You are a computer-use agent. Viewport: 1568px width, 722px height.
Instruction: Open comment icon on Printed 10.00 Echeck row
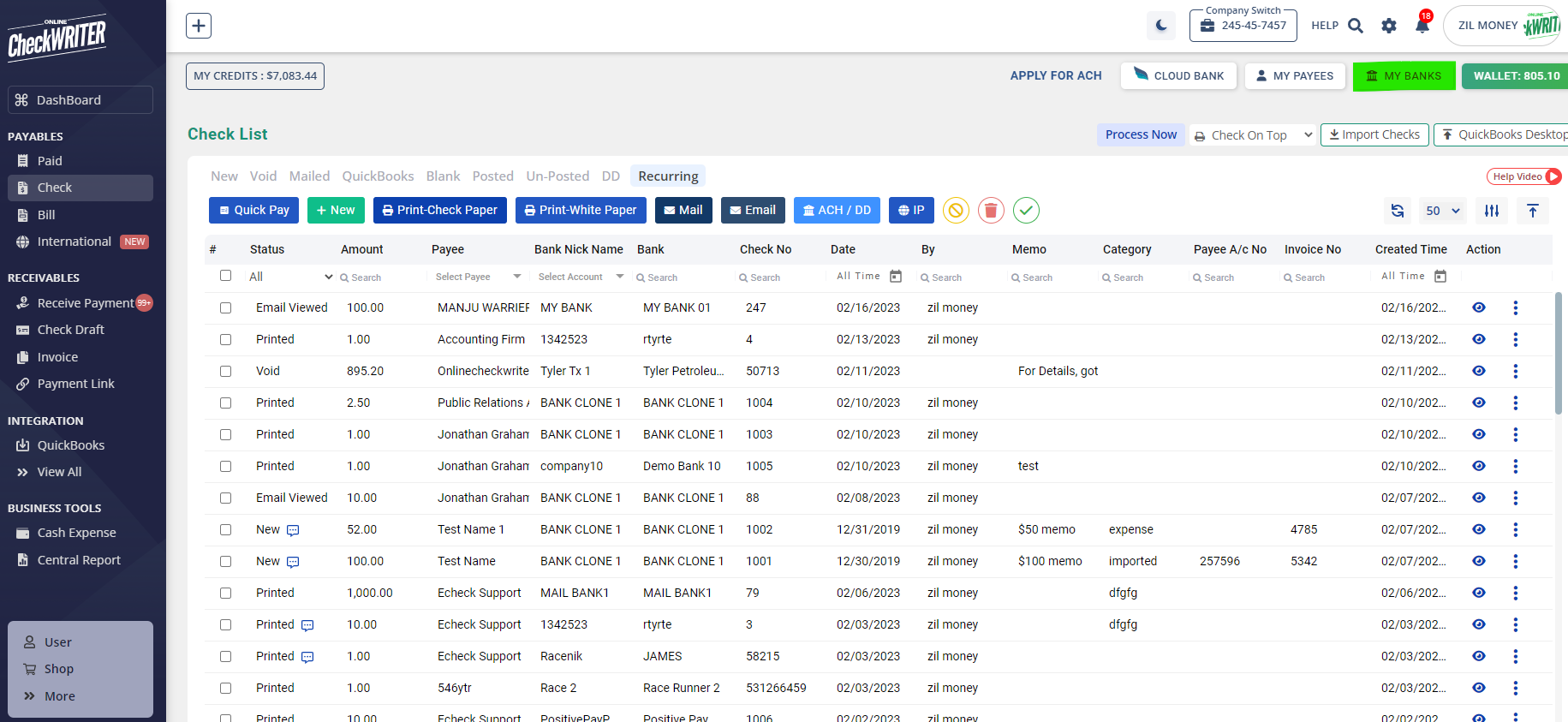307,625
